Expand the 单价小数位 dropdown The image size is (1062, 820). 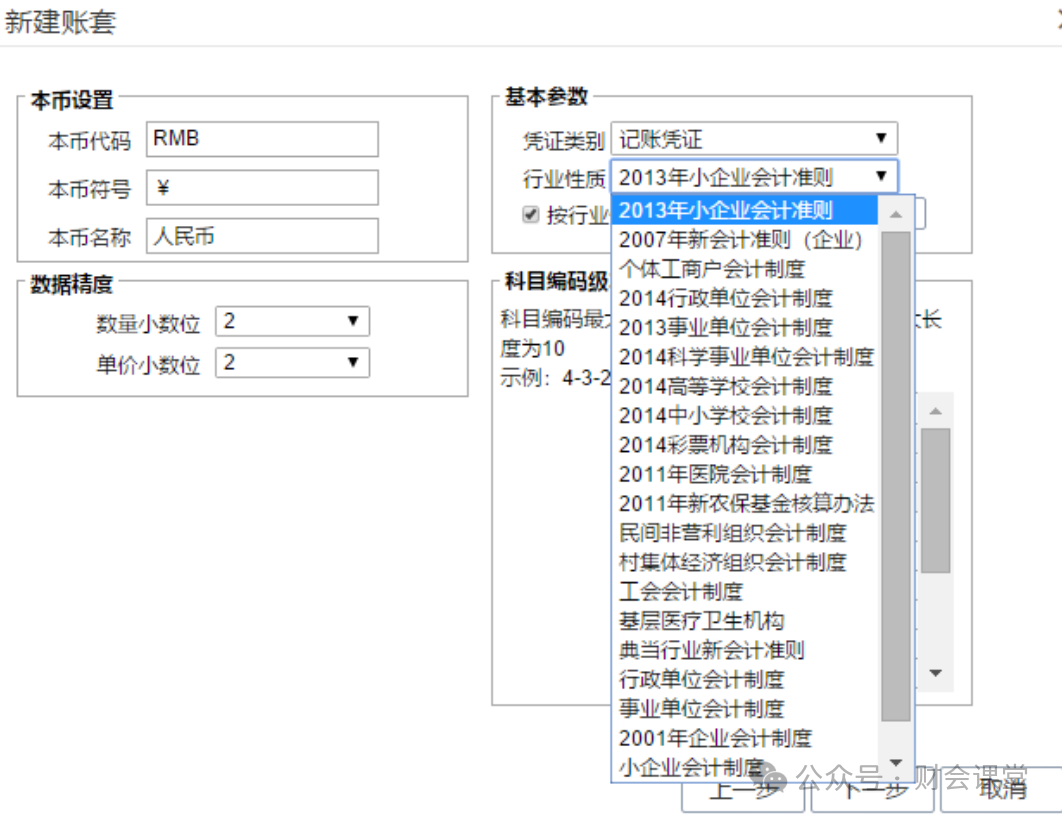pyautogui.click(x=292, y=362)
